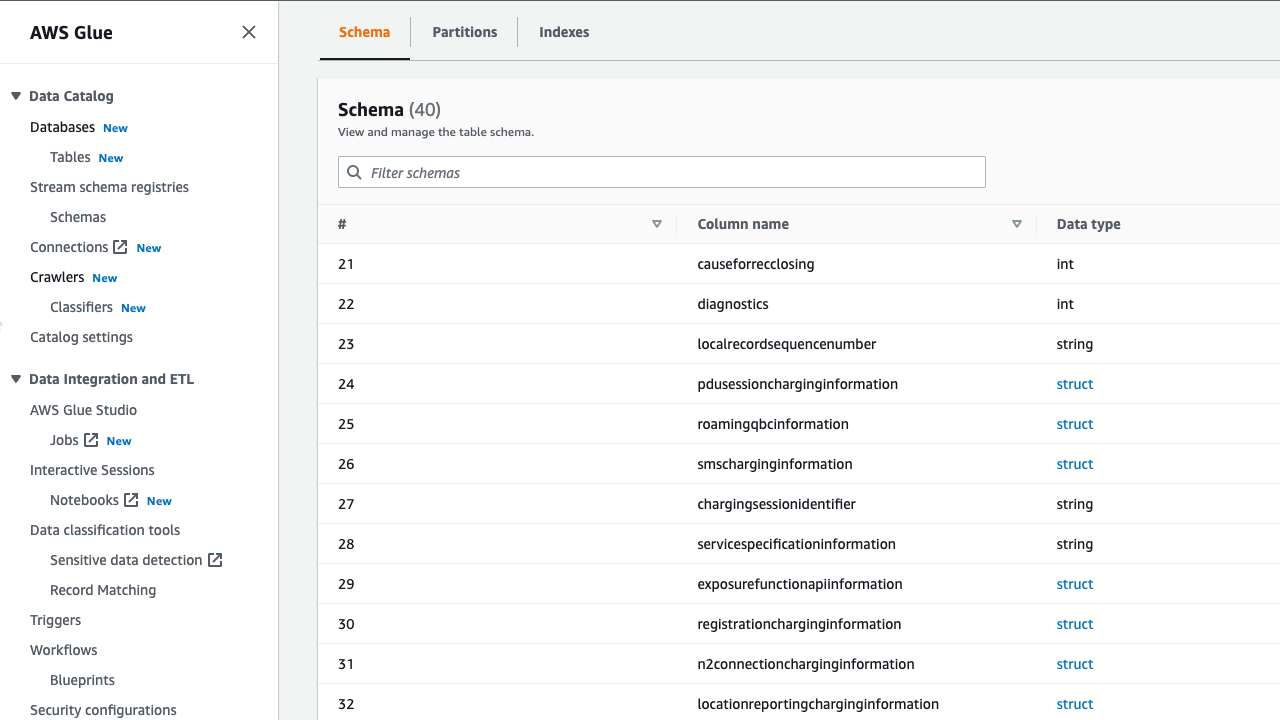The image size is (1280, 720).
Task: Sort by the # column arrow
Action: click(x=657, y=224)
